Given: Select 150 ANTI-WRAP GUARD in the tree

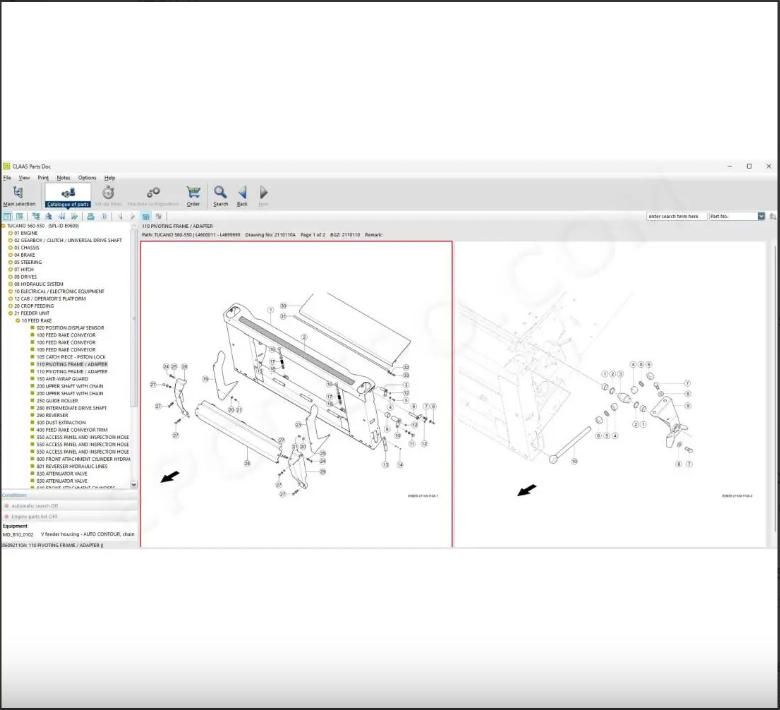Looking at the screenshot, I should tap(62, 379).
